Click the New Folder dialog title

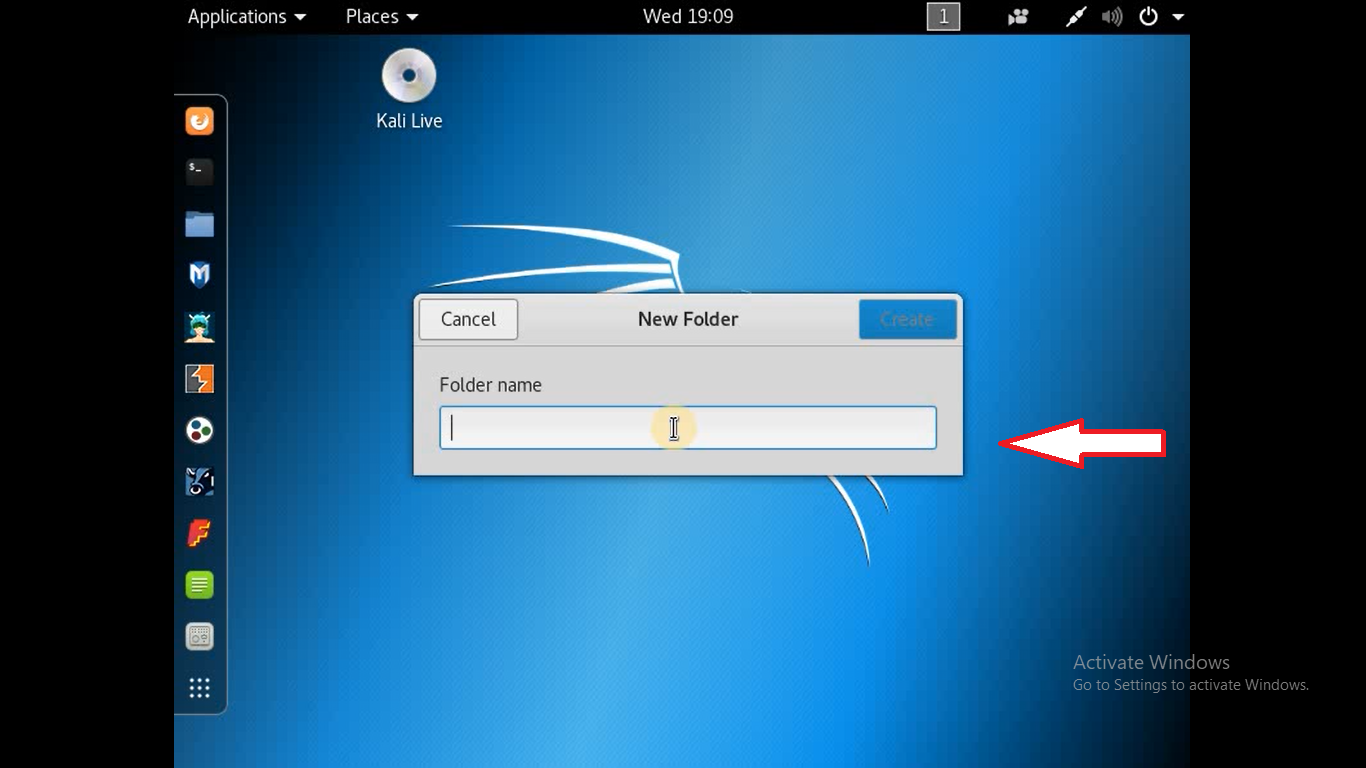click(688, 319)
